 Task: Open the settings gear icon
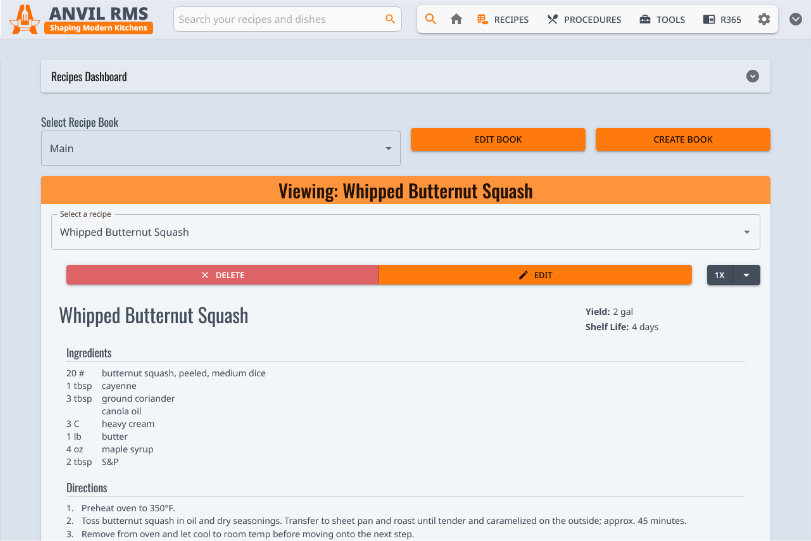[764, 19]
